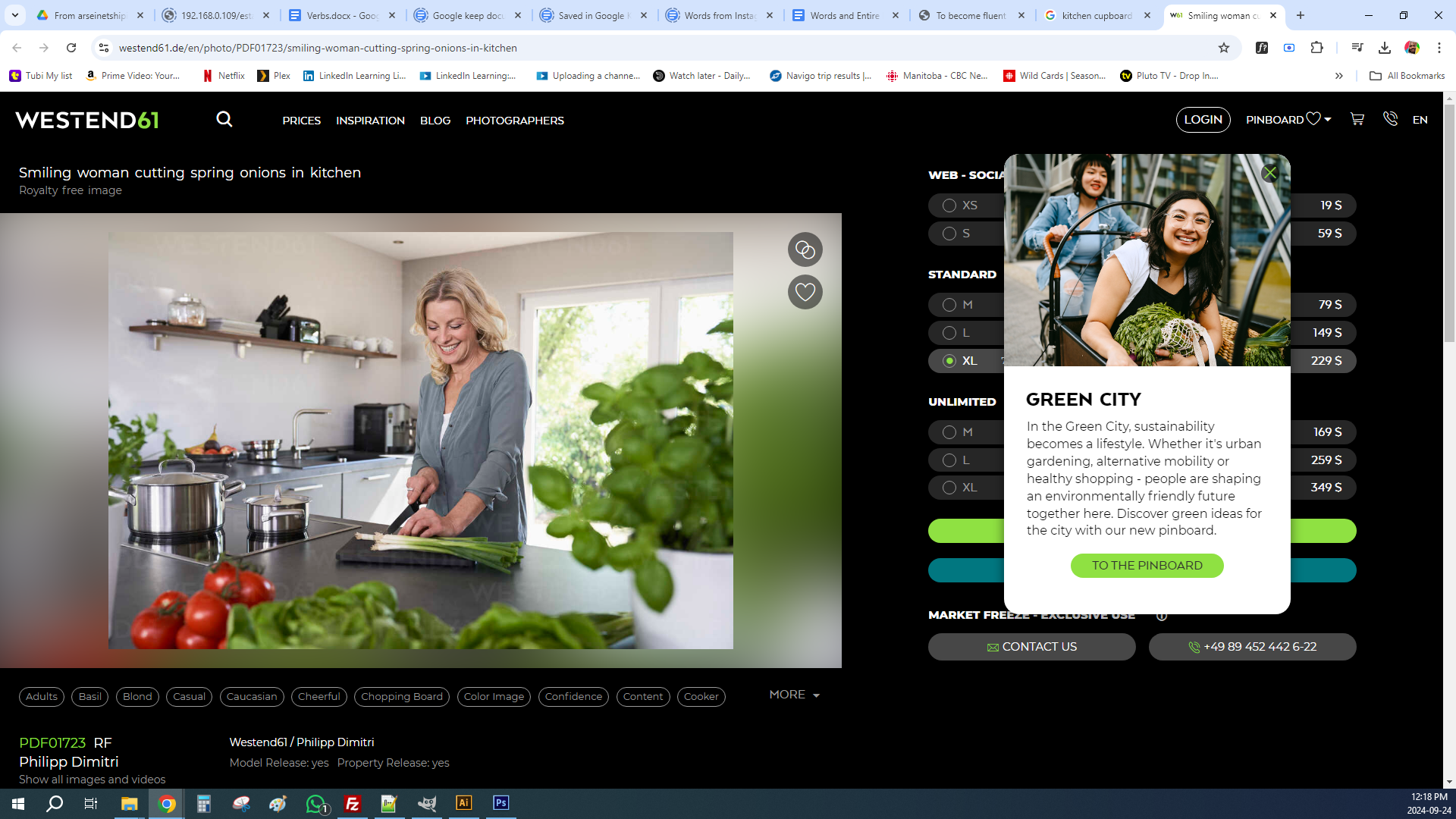The image size is (1456, 819).
Task: Open the Westend61 search icon
Action: [x=224, y=120]
